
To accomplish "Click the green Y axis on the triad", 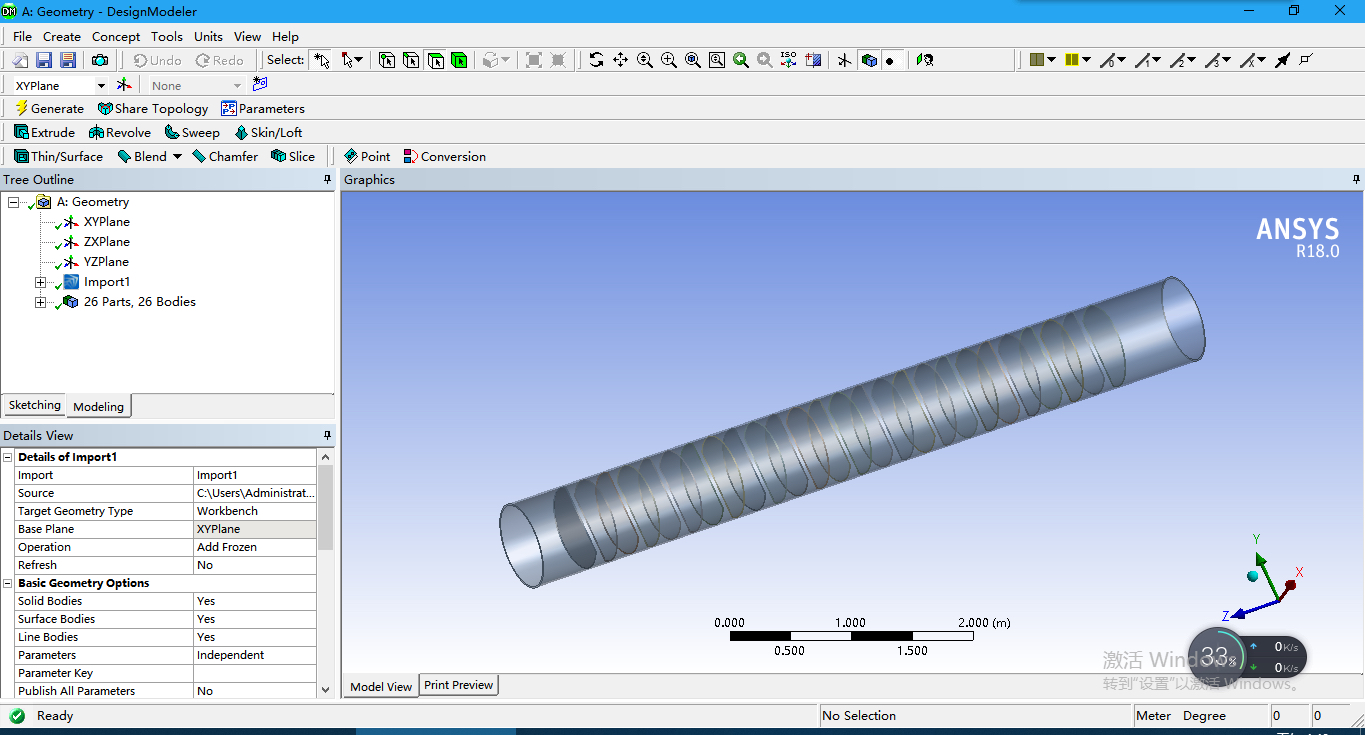I will (1265, 571).
